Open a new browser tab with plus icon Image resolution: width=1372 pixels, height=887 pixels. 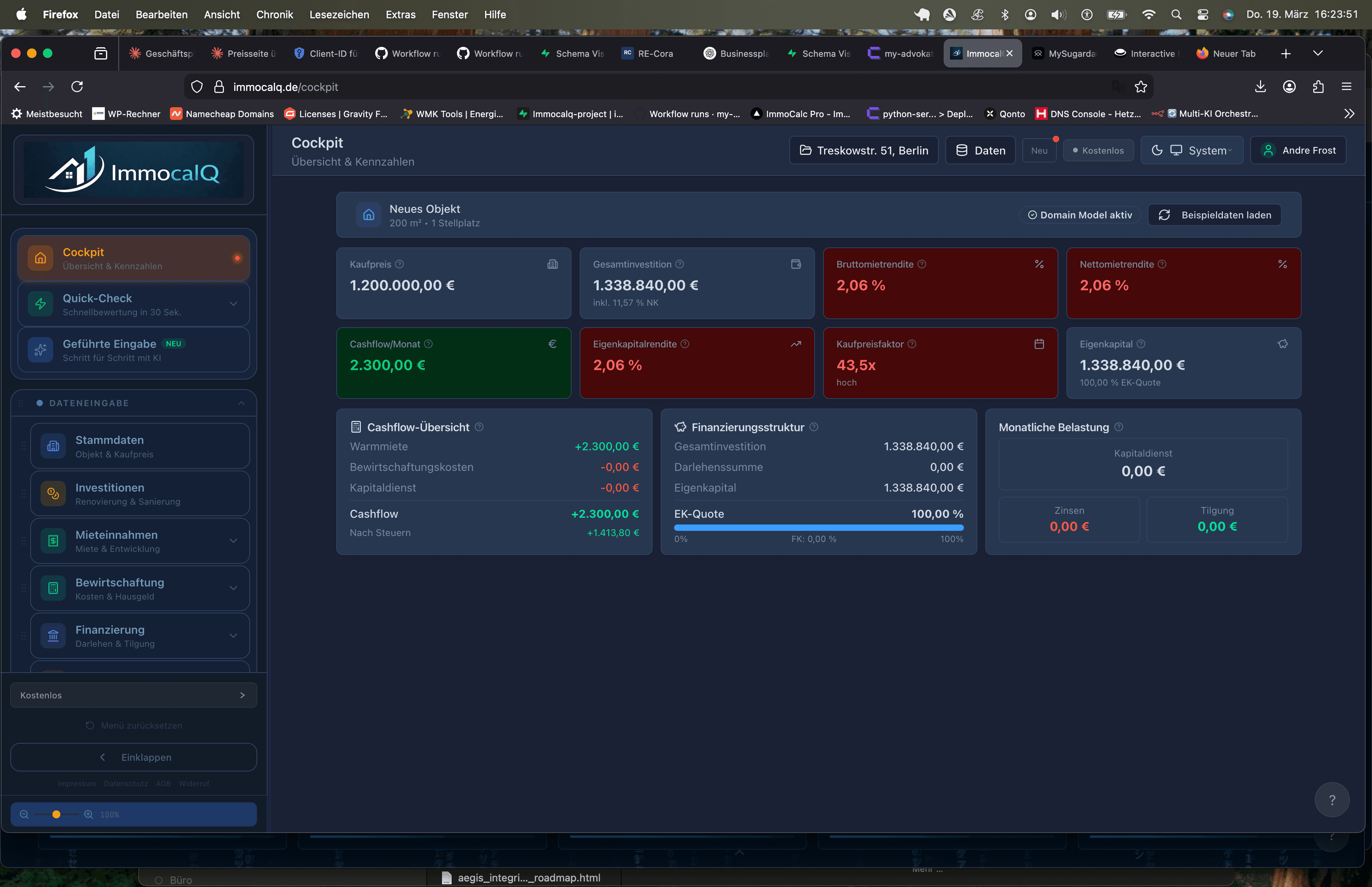[x=1285, y=54]
